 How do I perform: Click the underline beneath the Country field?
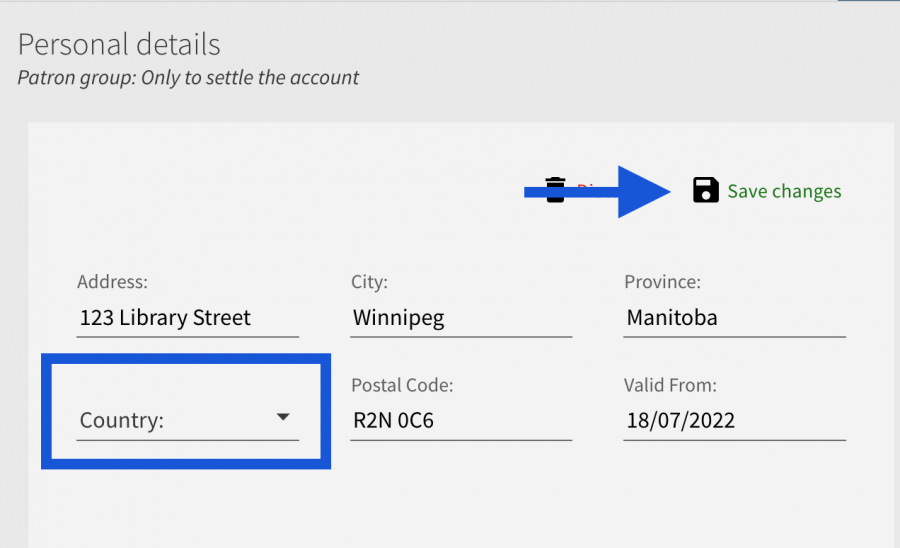tap(188, 439)
